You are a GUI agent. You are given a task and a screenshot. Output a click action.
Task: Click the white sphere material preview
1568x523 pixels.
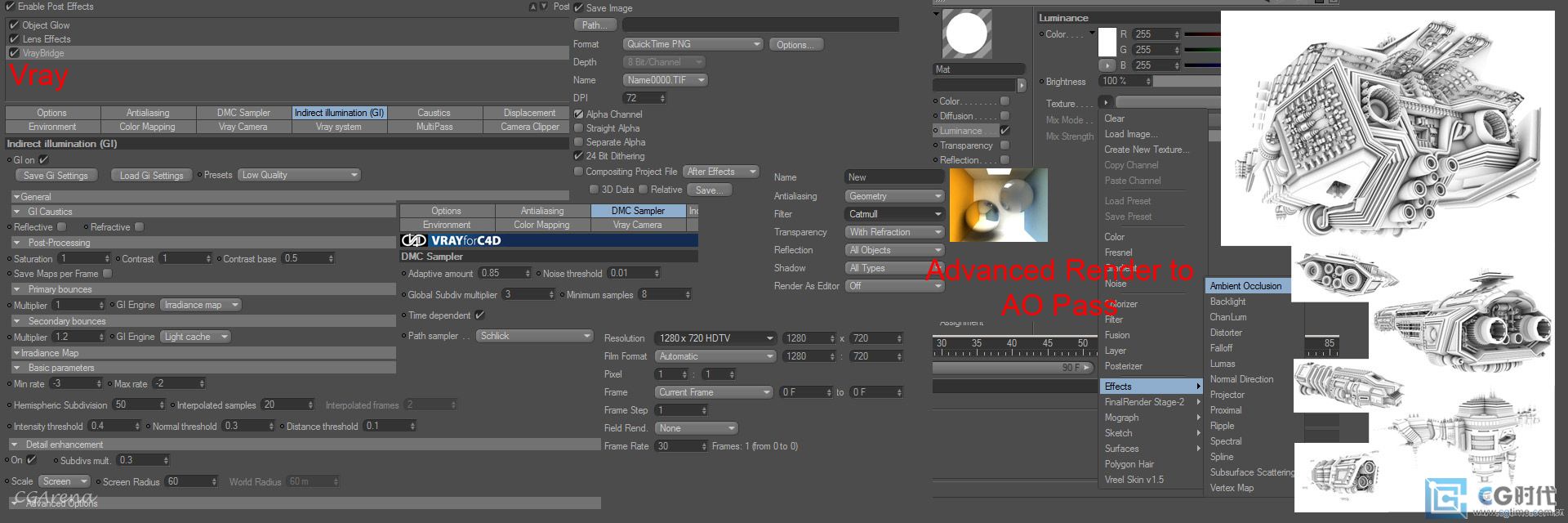pyautogui.click(x=967, y=34)
